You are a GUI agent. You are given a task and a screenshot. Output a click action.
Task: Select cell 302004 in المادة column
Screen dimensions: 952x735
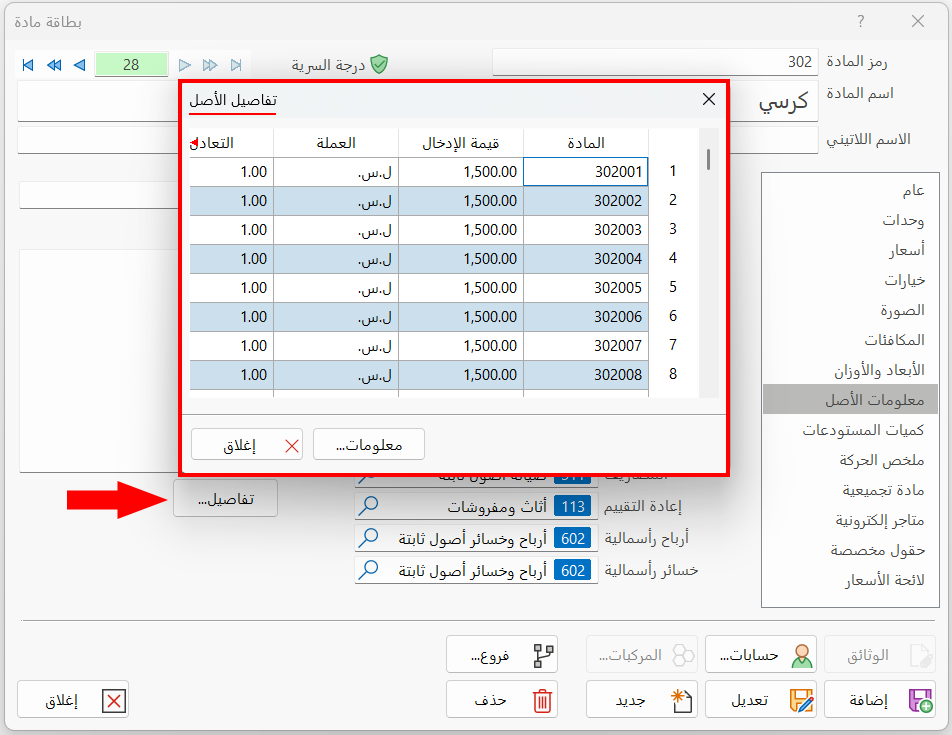pyautogui.click(x=586, y=259)
